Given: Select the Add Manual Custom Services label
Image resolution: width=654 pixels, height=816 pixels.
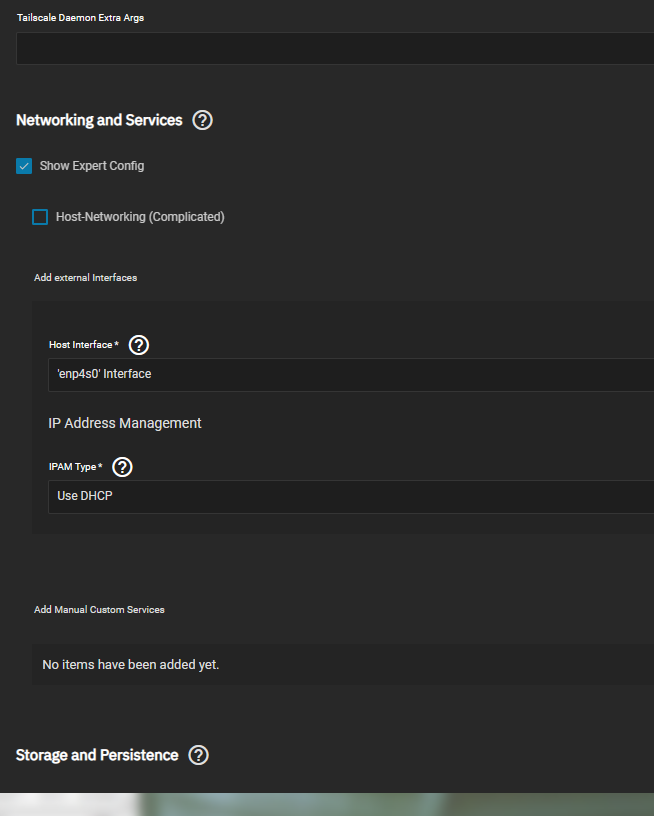Looking at the screenshot, I should (x=99, y=610).
